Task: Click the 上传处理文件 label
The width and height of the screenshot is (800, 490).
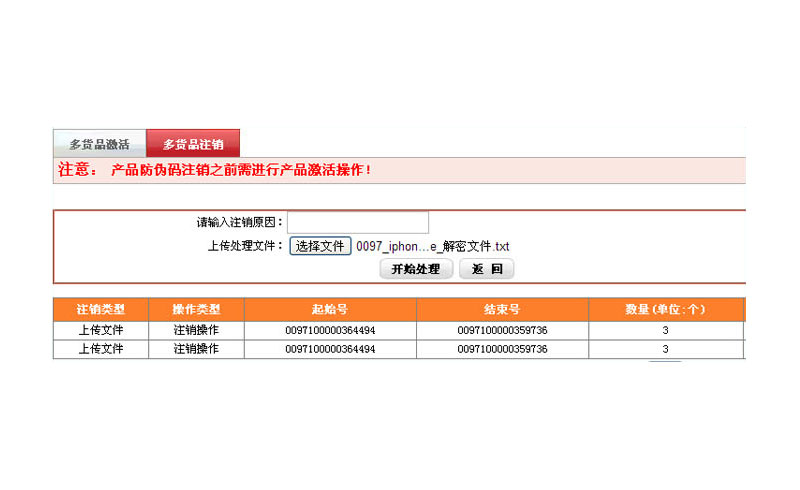Action: (245, 246)
